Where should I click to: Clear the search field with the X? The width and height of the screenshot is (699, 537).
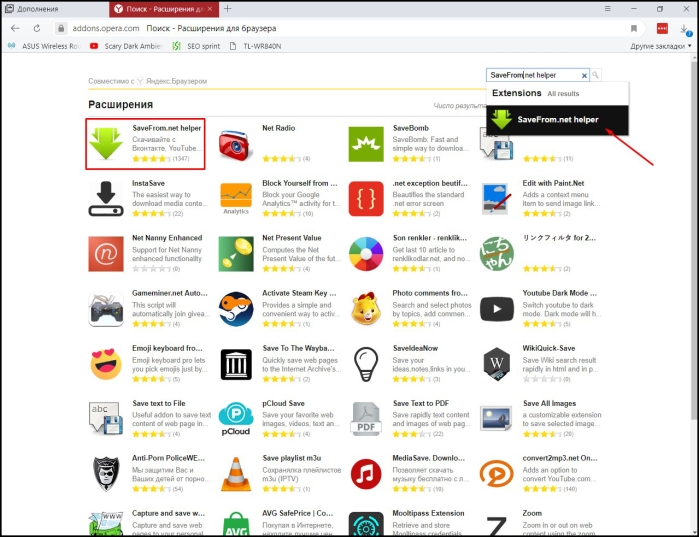(584, 75)
